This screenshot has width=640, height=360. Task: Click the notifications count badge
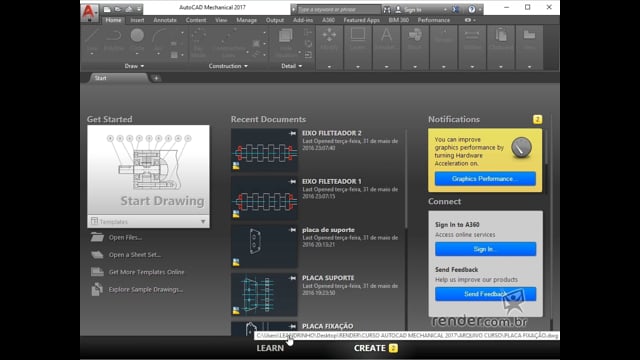pyautogui.click(x=537, y=119)
